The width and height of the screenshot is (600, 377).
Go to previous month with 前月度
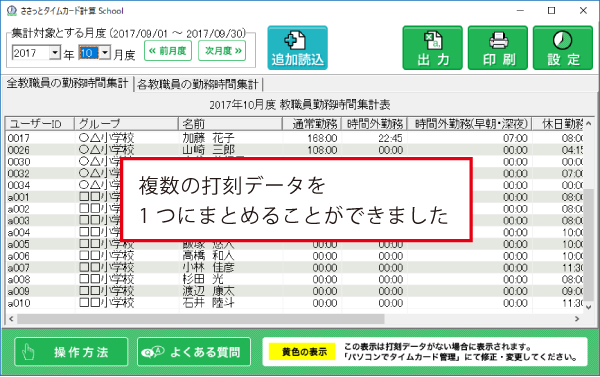click(x=168, y=51)
